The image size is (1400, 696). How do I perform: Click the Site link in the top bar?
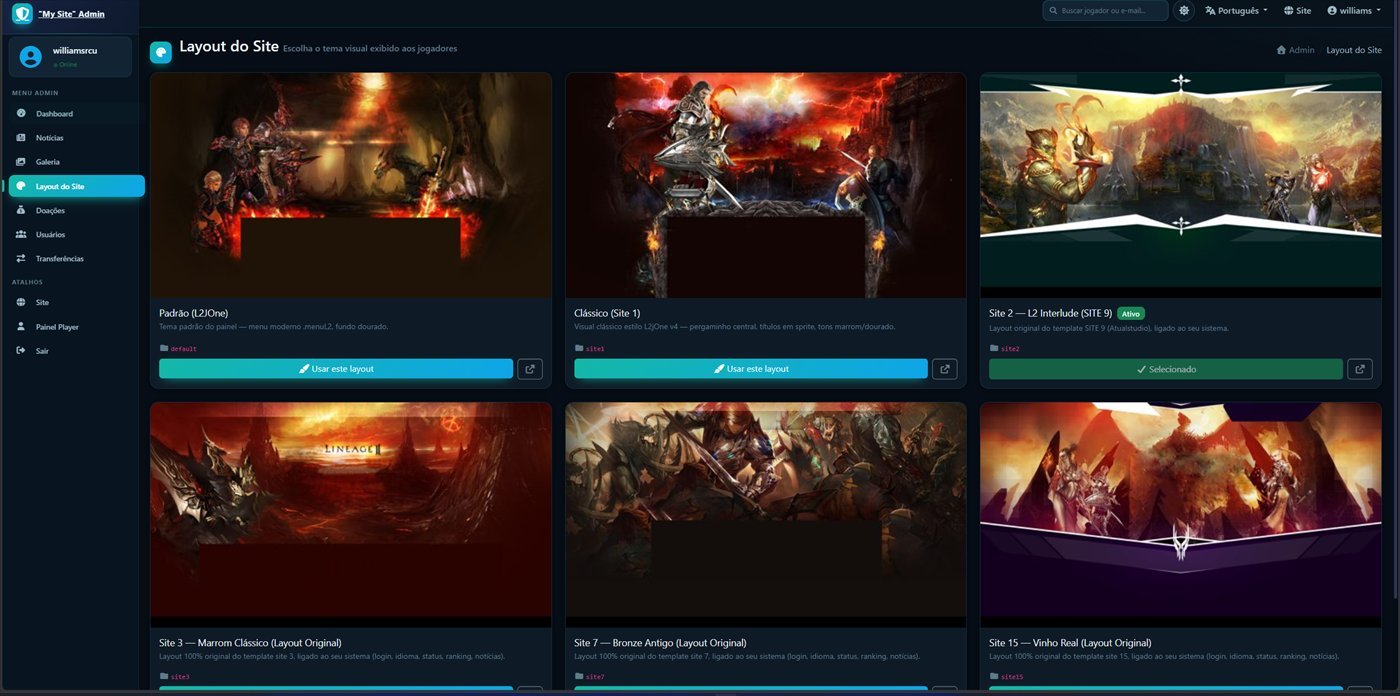click(1297, 10)
